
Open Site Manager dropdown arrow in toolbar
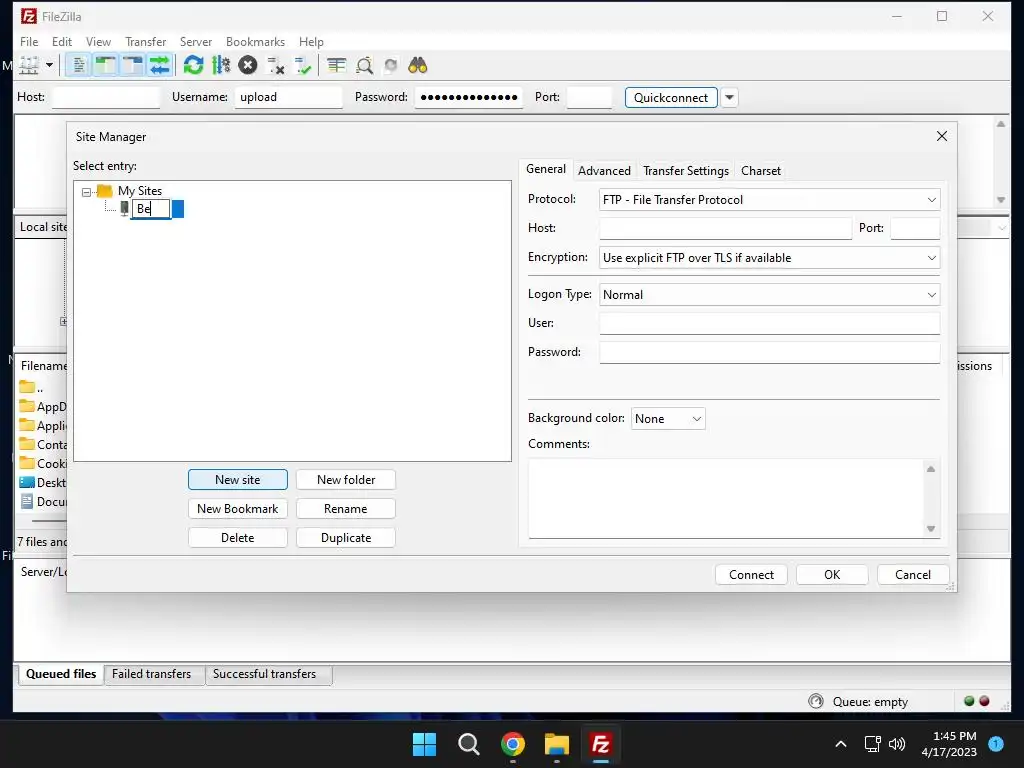pos(49,65)
